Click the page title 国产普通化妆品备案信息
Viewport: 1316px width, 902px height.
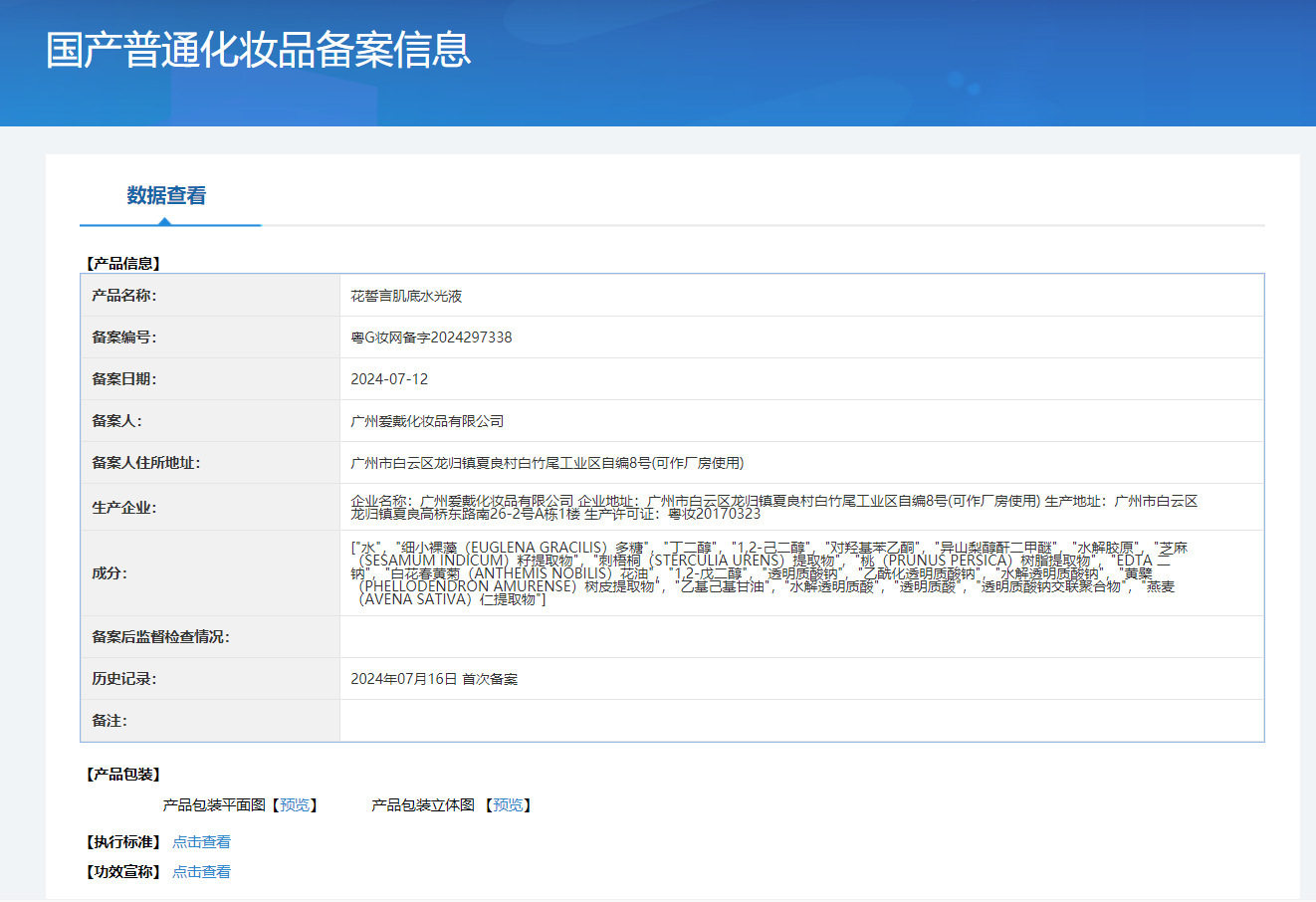[x=258, y=50]
